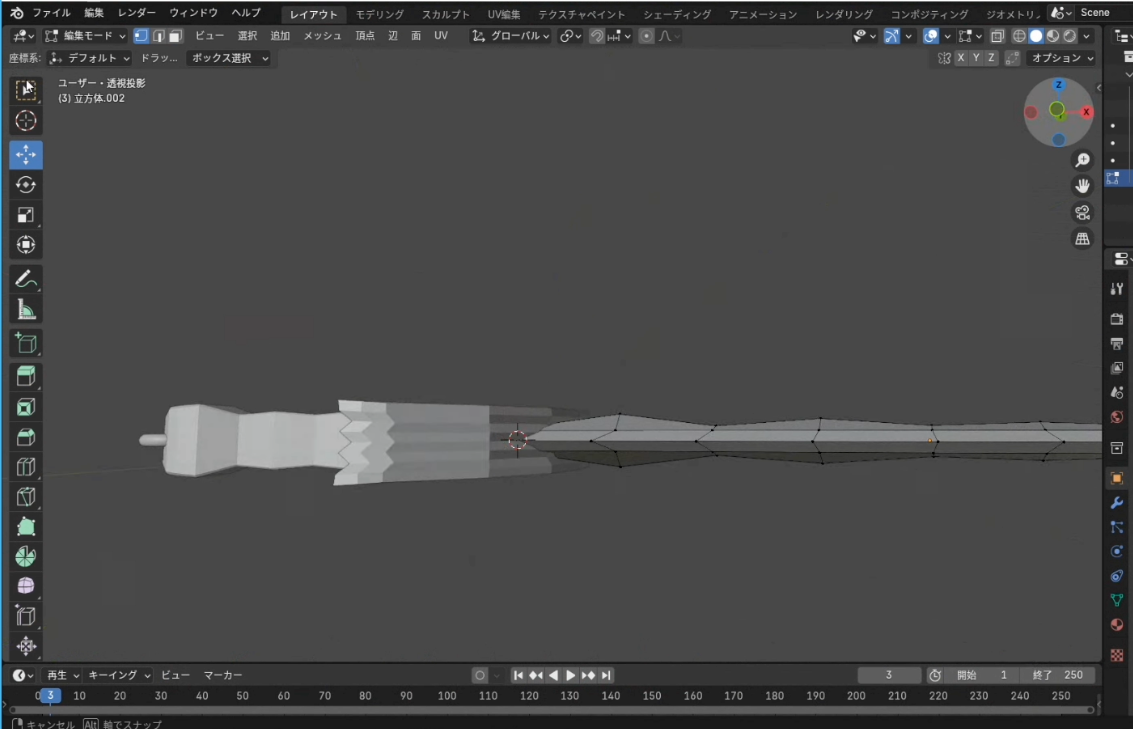Select the Measure tool
The height and width of the screenshot is (729, 1133).
(x=26, y=310)
